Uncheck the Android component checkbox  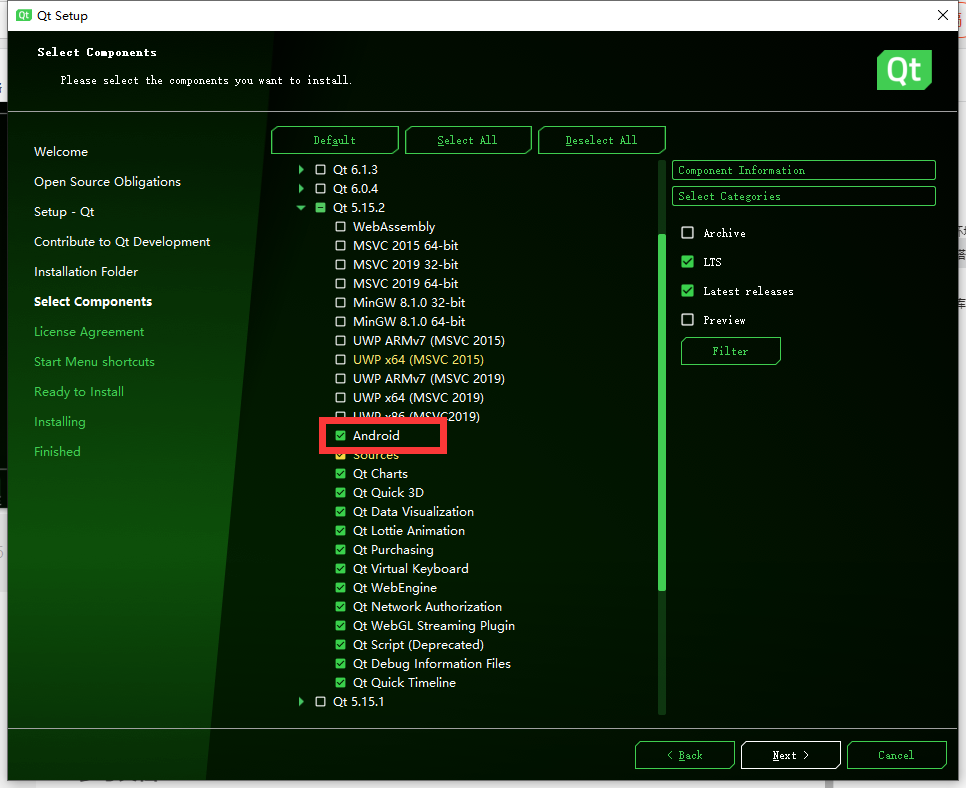point(340,436)
